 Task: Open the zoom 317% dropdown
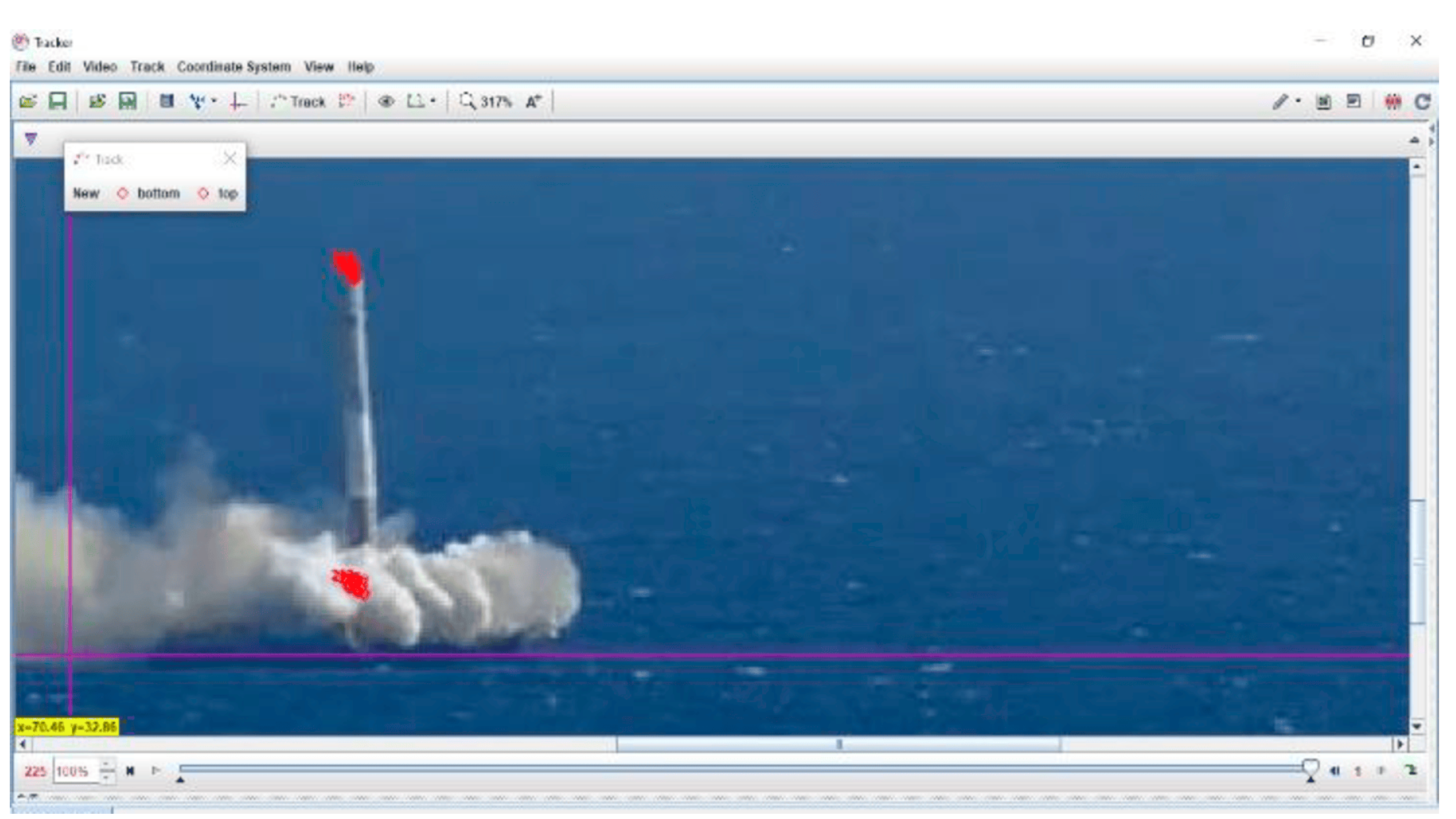pyautogui.click(x=485, y=102)
